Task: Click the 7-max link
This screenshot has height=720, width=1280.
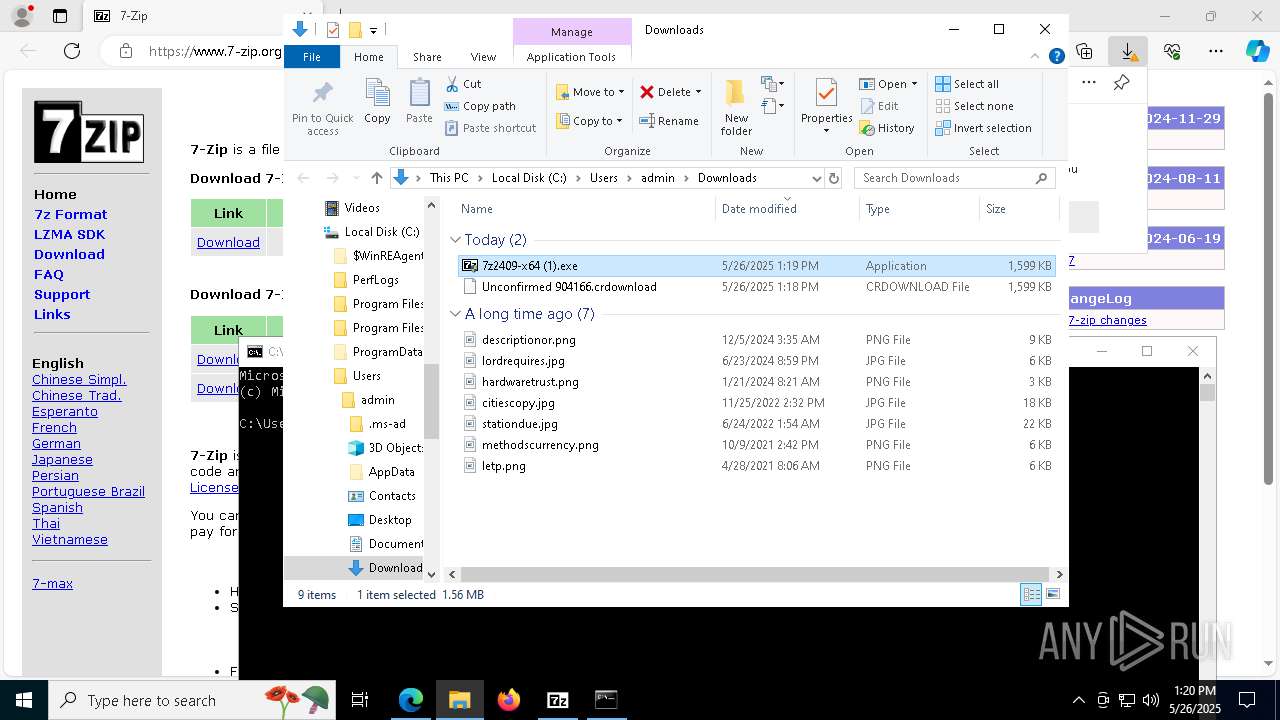Action: point(52,583)
